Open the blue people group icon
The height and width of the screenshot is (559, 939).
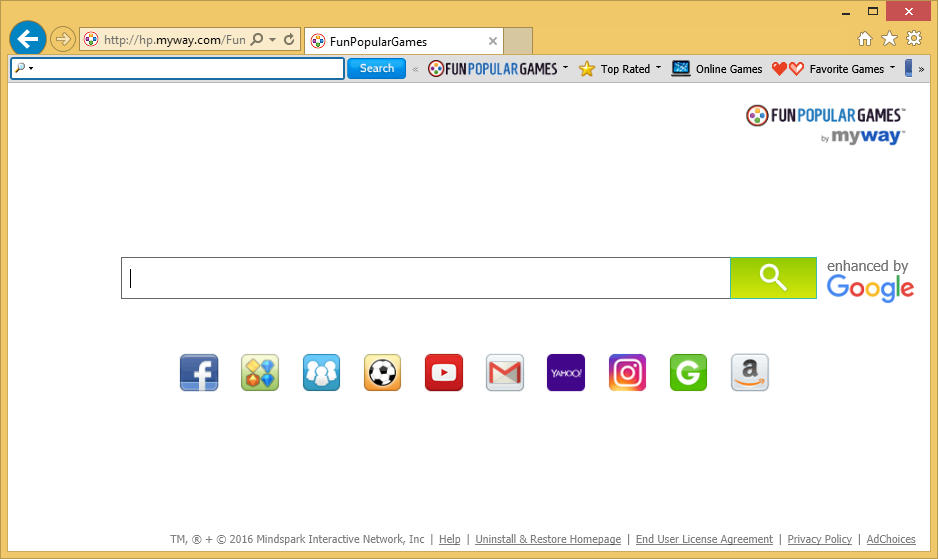coord(321,372)
